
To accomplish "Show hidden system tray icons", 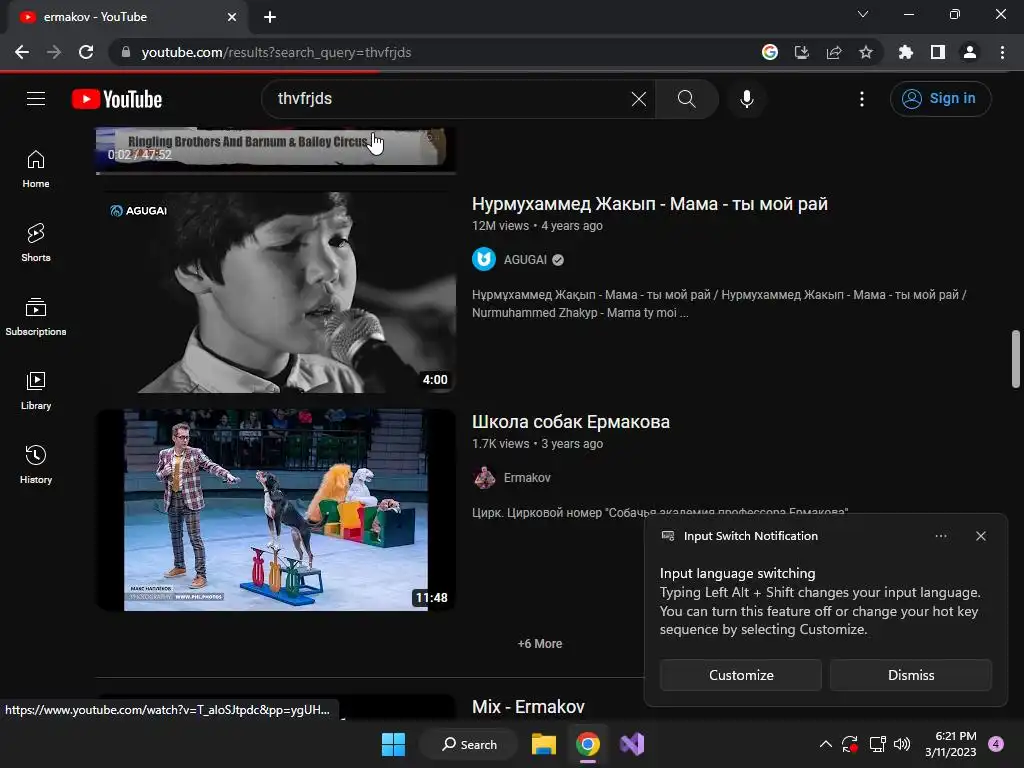I will click(x=825, y=744).
